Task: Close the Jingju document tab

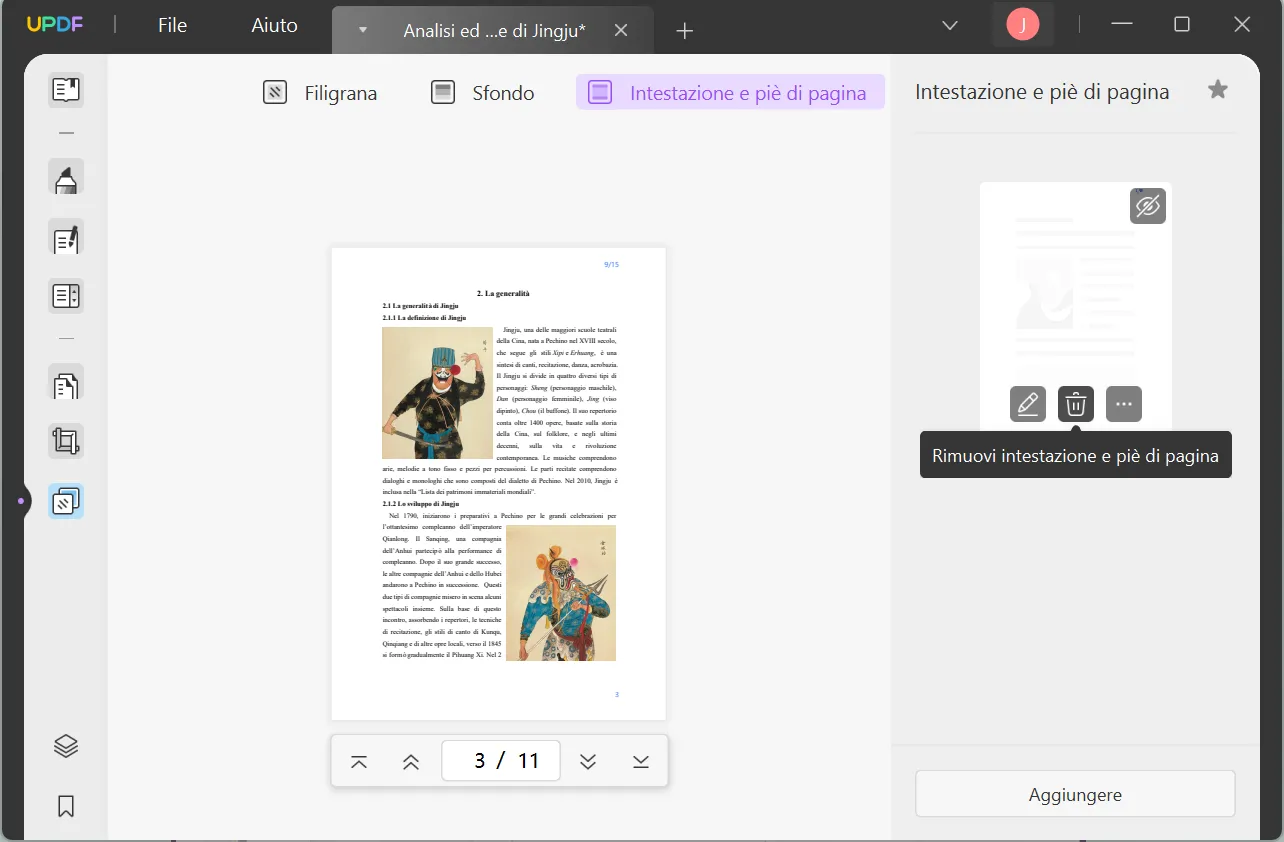Action: pos(621,31)
